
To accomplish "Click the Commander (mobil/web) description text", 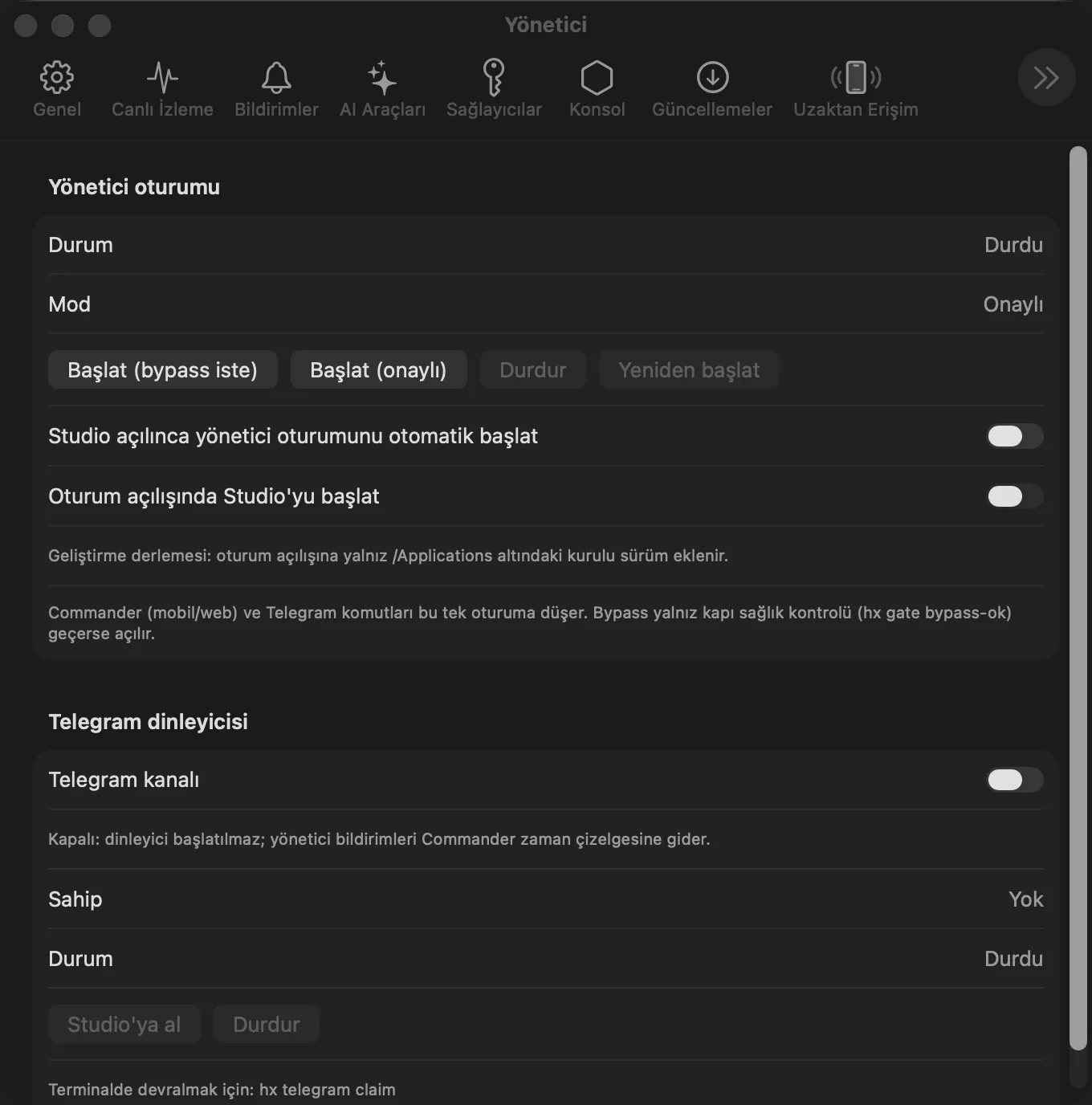I will click(530, 623).
